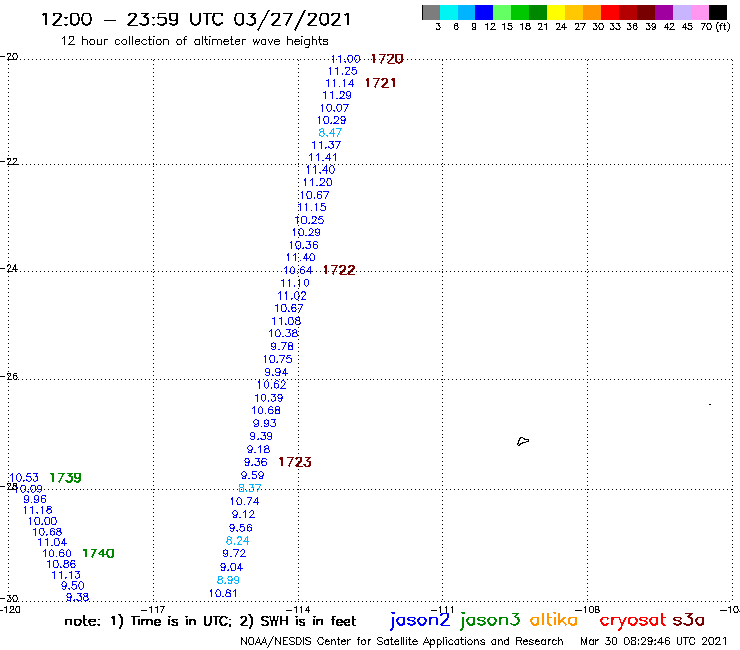The width and height of the screenshot is (740, 650).
Task: Click the longitude axis label -117
Action: point(153,609)
